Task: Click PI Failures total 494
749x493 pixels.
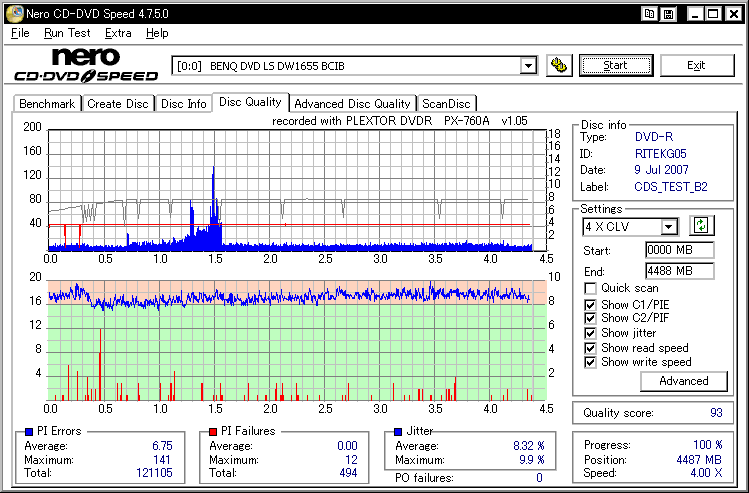Action: click(348, 473)
